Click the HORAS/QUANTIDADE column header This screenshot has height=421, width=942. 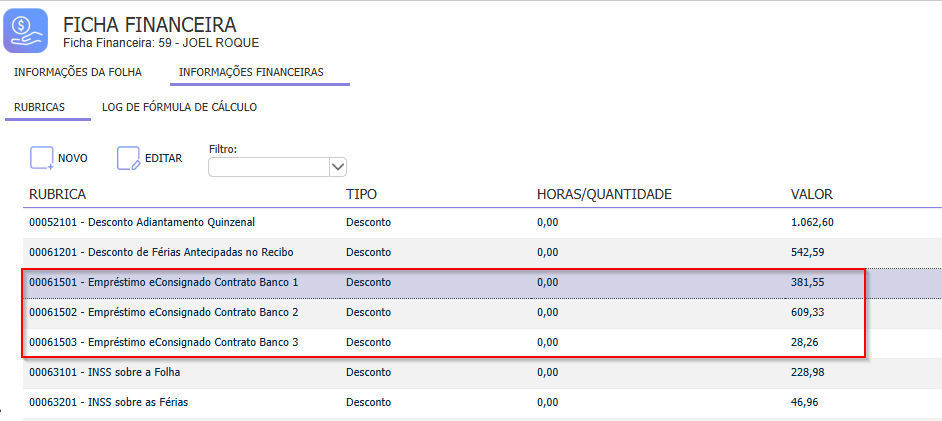click(x=604, y=194)
